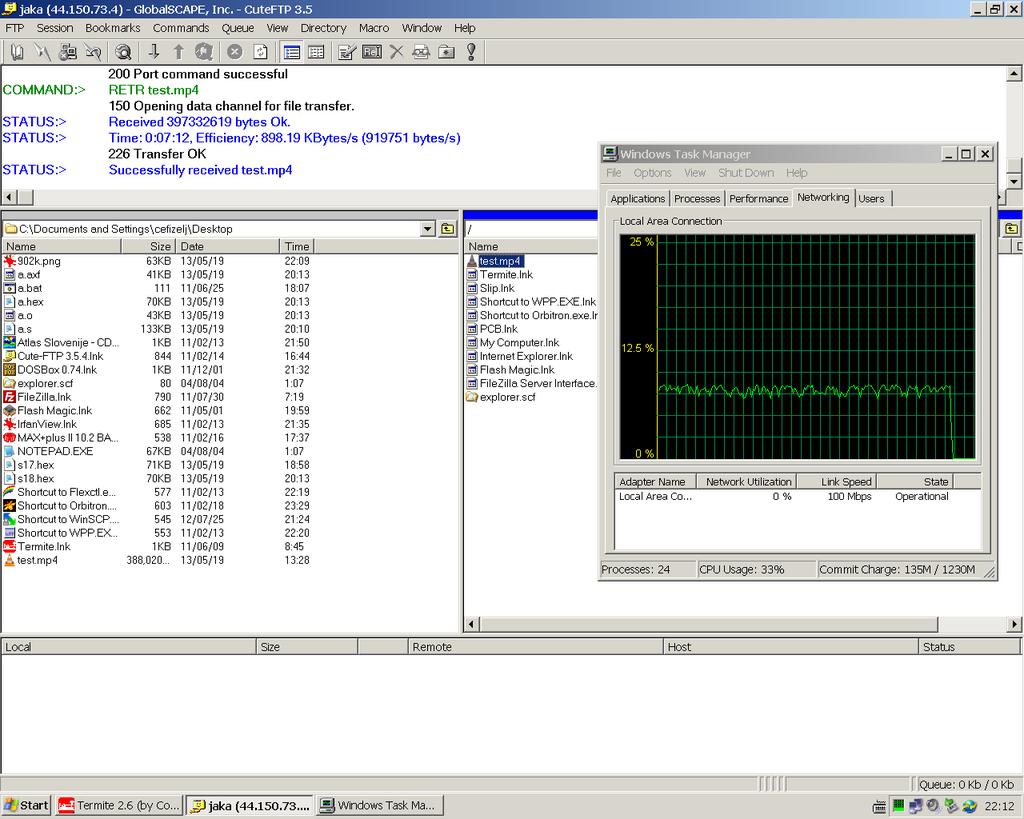Screen dimensions: 1024x819
Task: Open Site Manager book icon in toolbar
Action: 18,52
